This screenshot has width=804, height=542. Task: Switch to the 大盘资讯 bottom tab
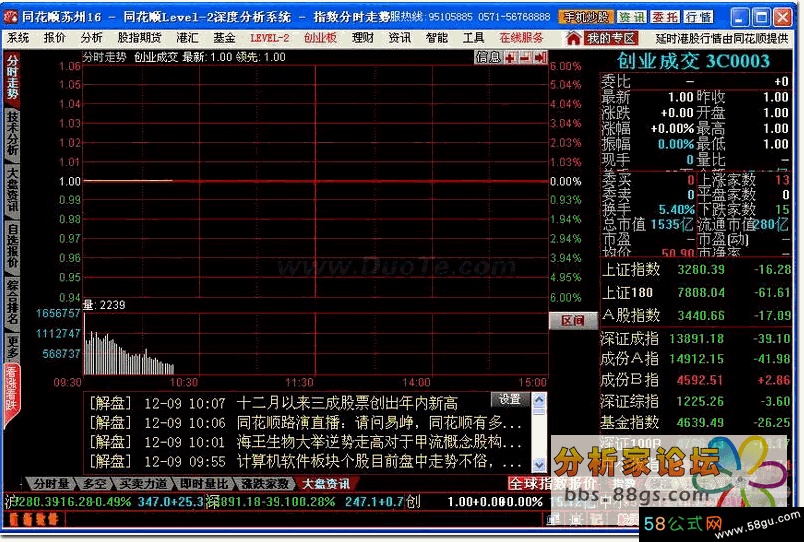326,484
